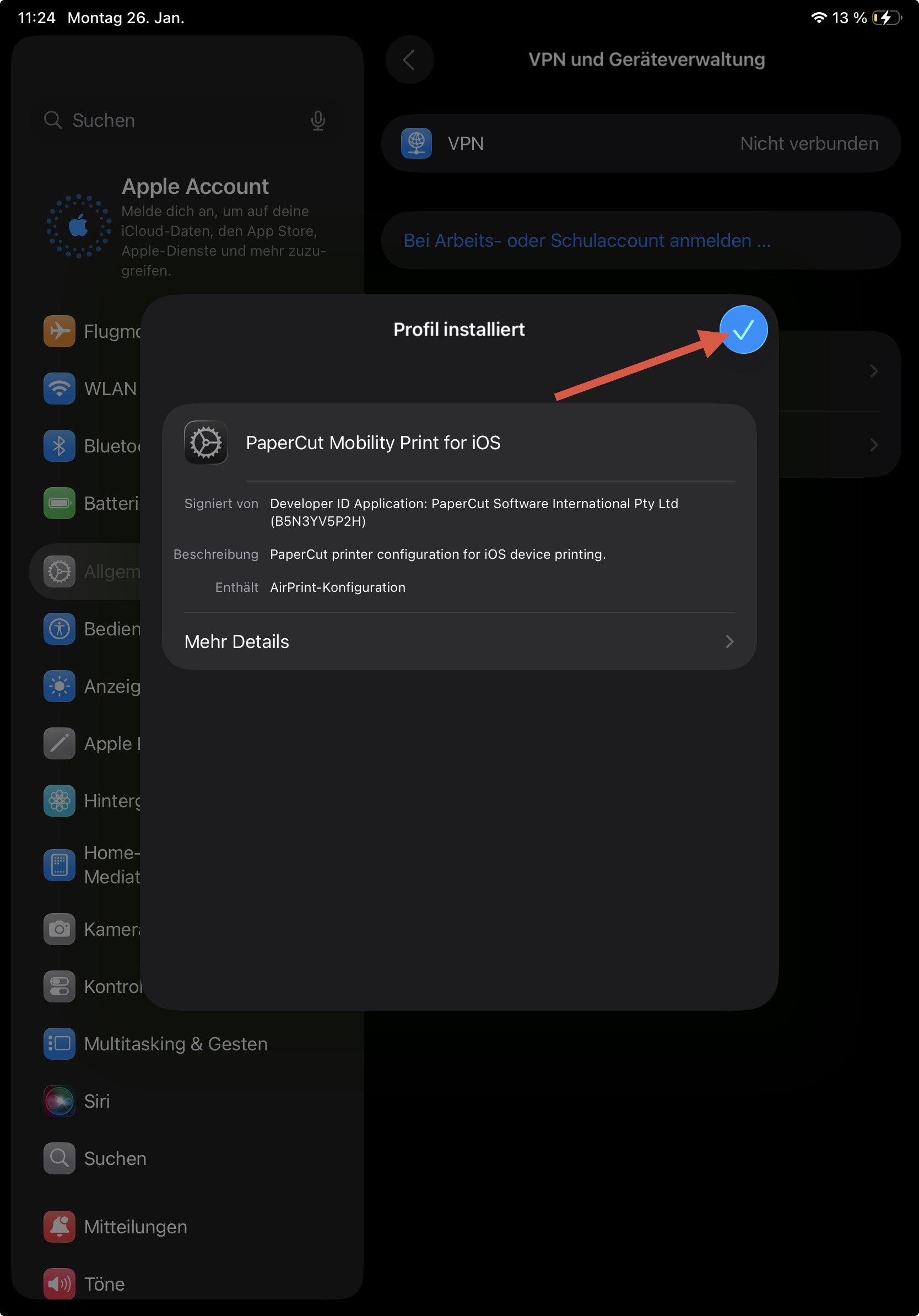Open VPN settings row
Viewport: 919px width, 1316px height.
click(641, 143)
